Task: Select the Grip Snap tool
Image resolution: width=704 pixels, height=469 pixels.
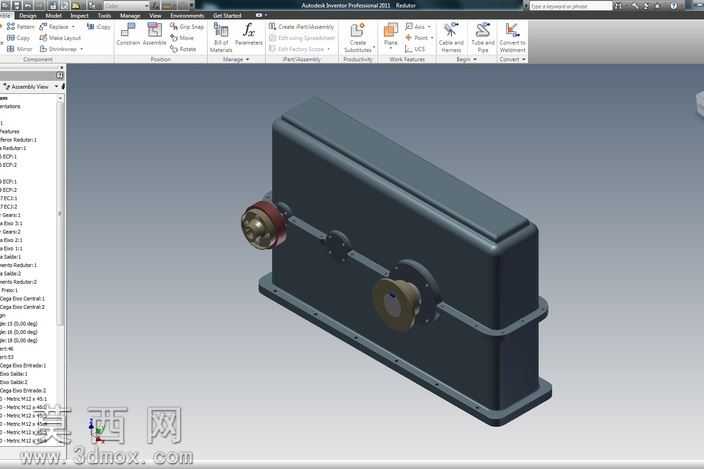Action: click(187, 27)
